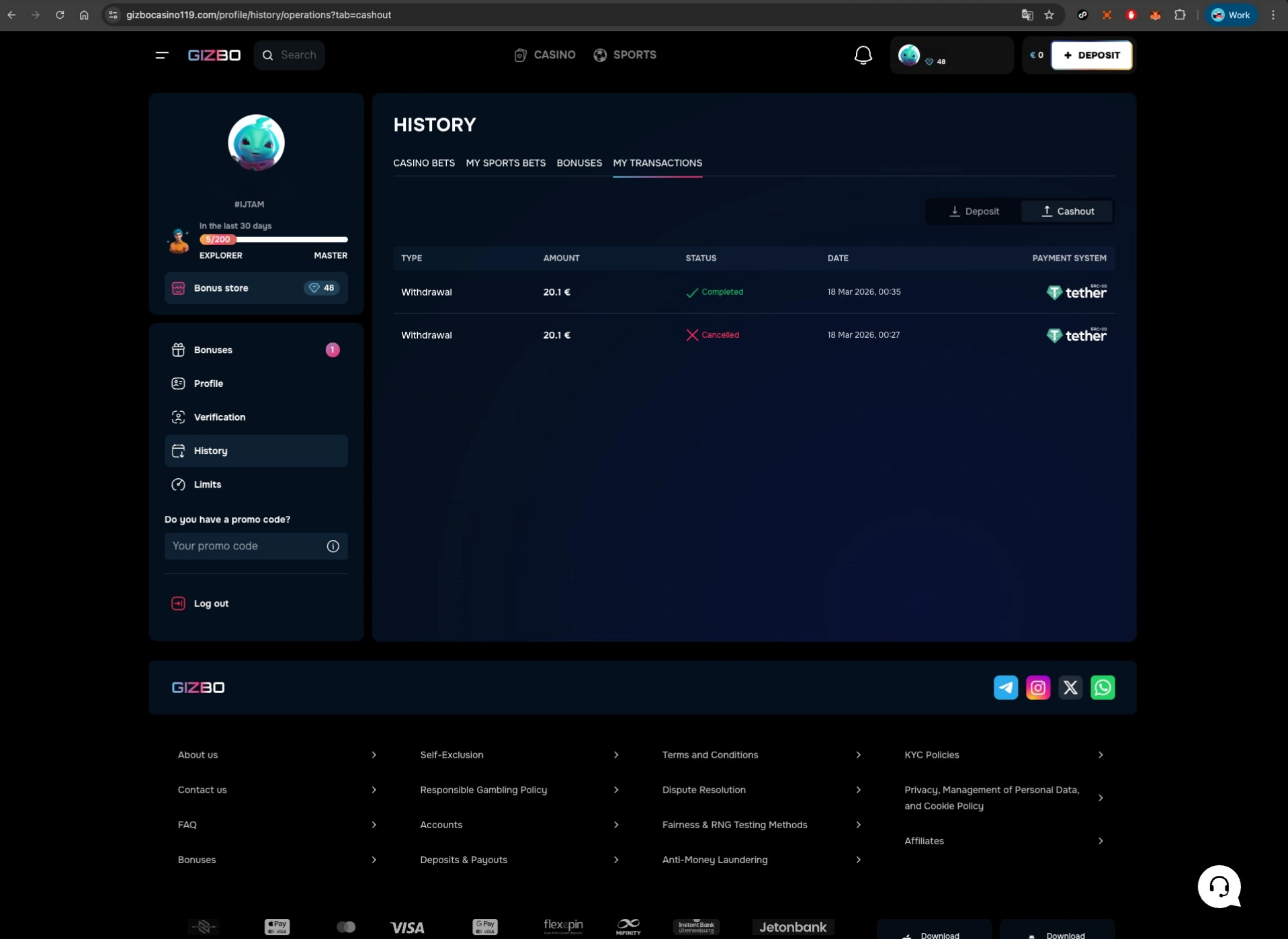Click the Instagram social icon
The image size is (1288, 939).
point(1037,687)
